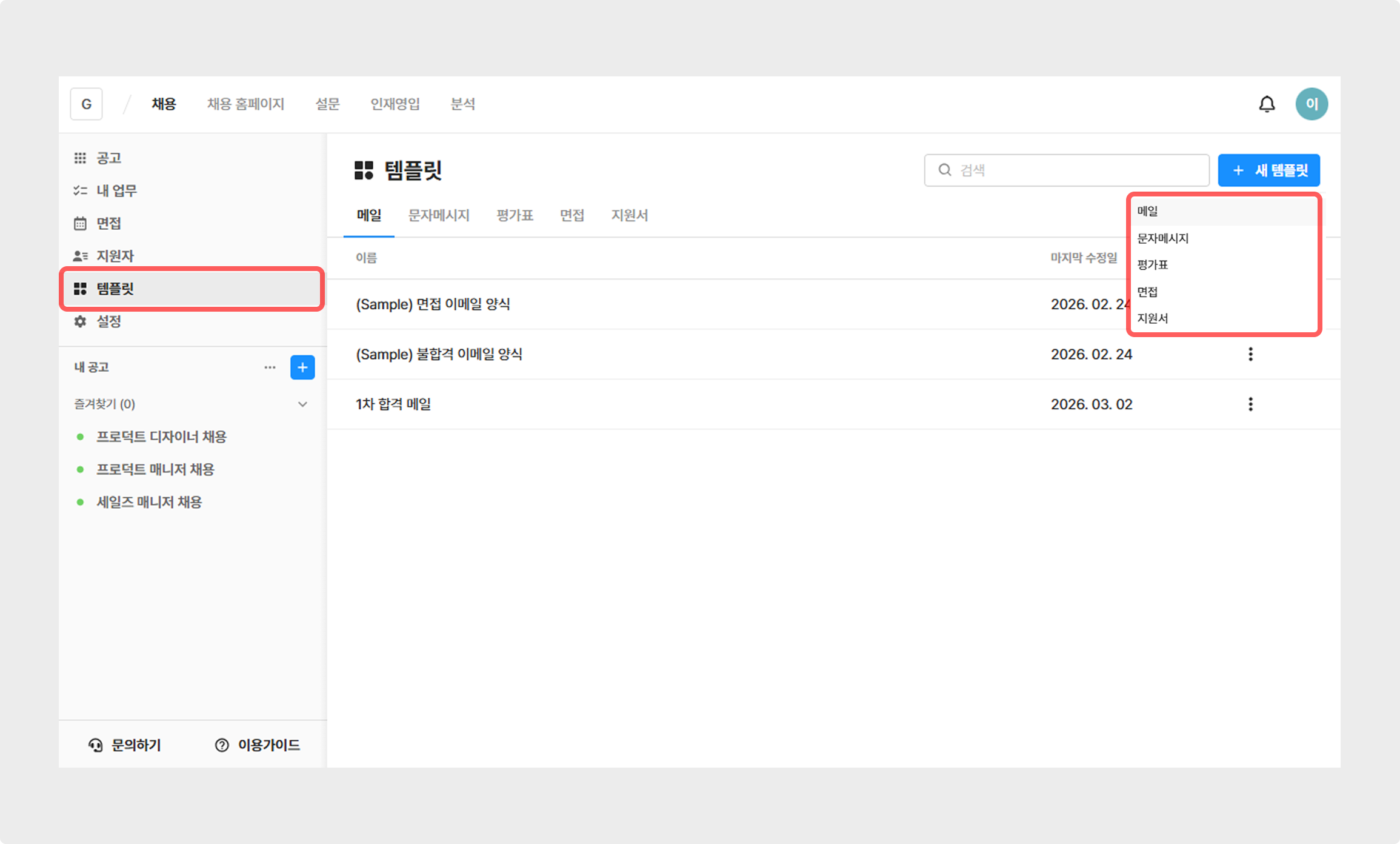This screenshot has width=1400, height=844.
Task: Open the 새 템플릿 dropdown button
Action: click(1269, 170)
